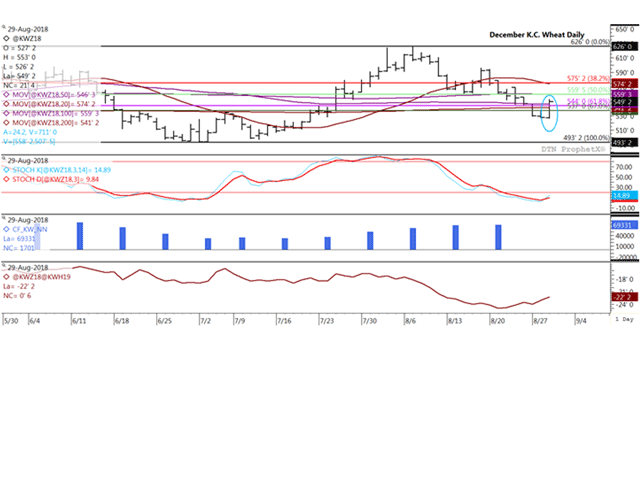Click the dark red 574' 2 price flag
Image resolution: width=640 pixels, height=480 pixels.
(x=624, y=84)
